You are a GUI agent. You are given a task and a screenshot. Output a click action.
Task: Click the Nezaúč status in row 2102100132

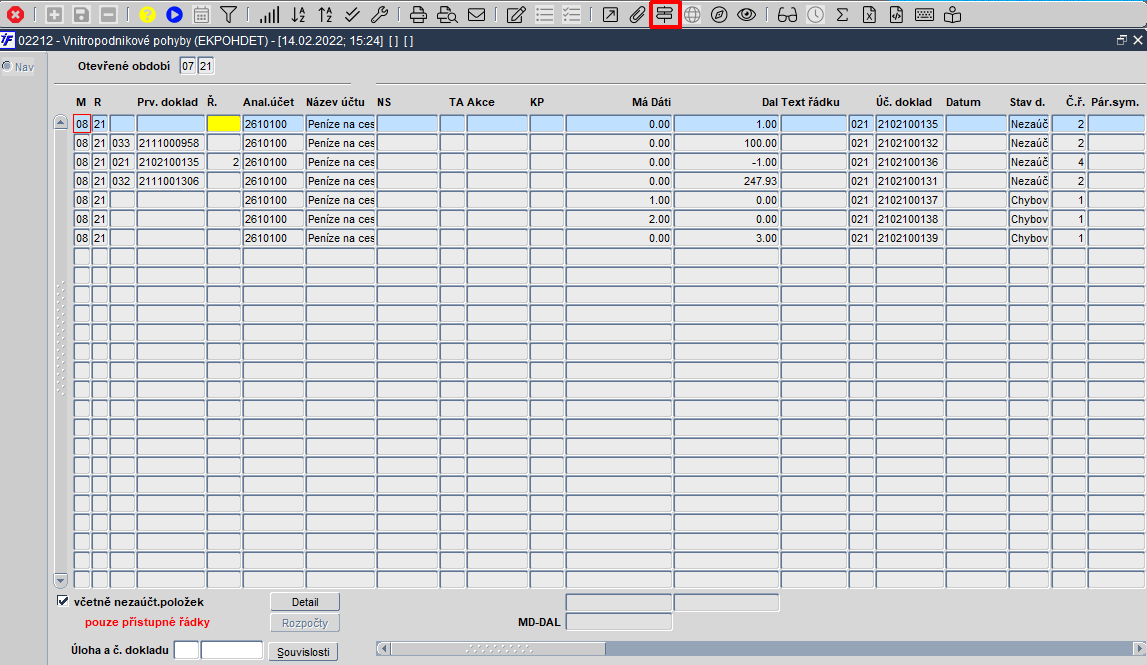point(1029,143)
